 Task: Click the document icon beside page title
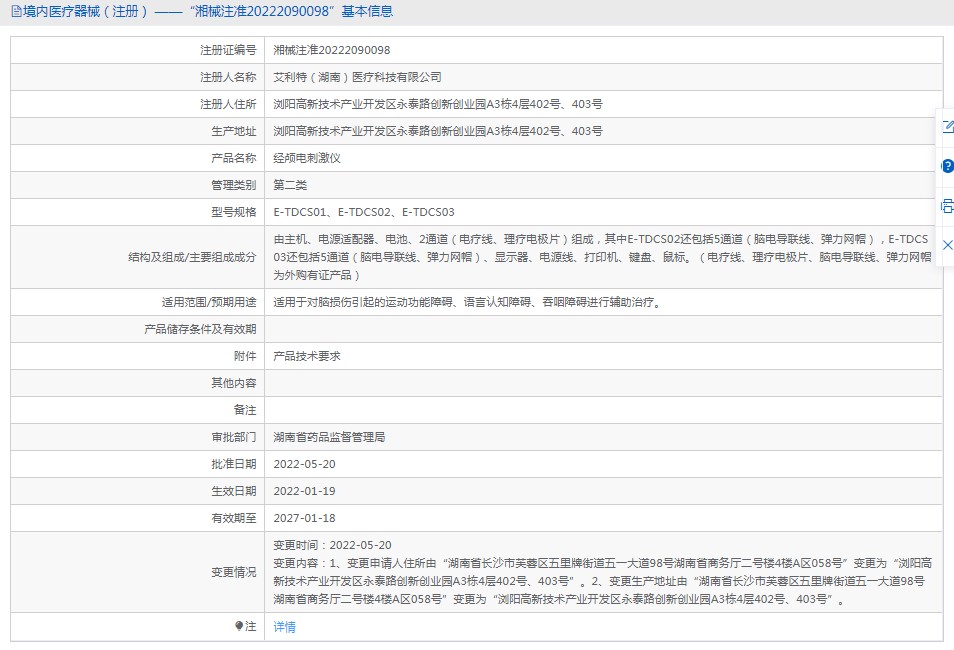click(x=16, y=11)
